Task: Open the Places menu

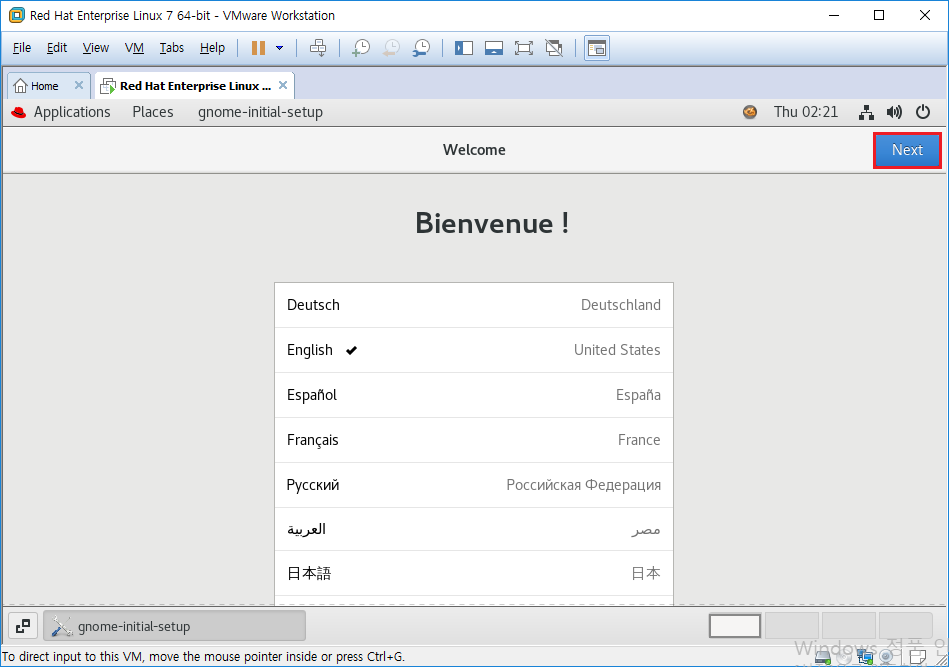Action: coord(153,112)
